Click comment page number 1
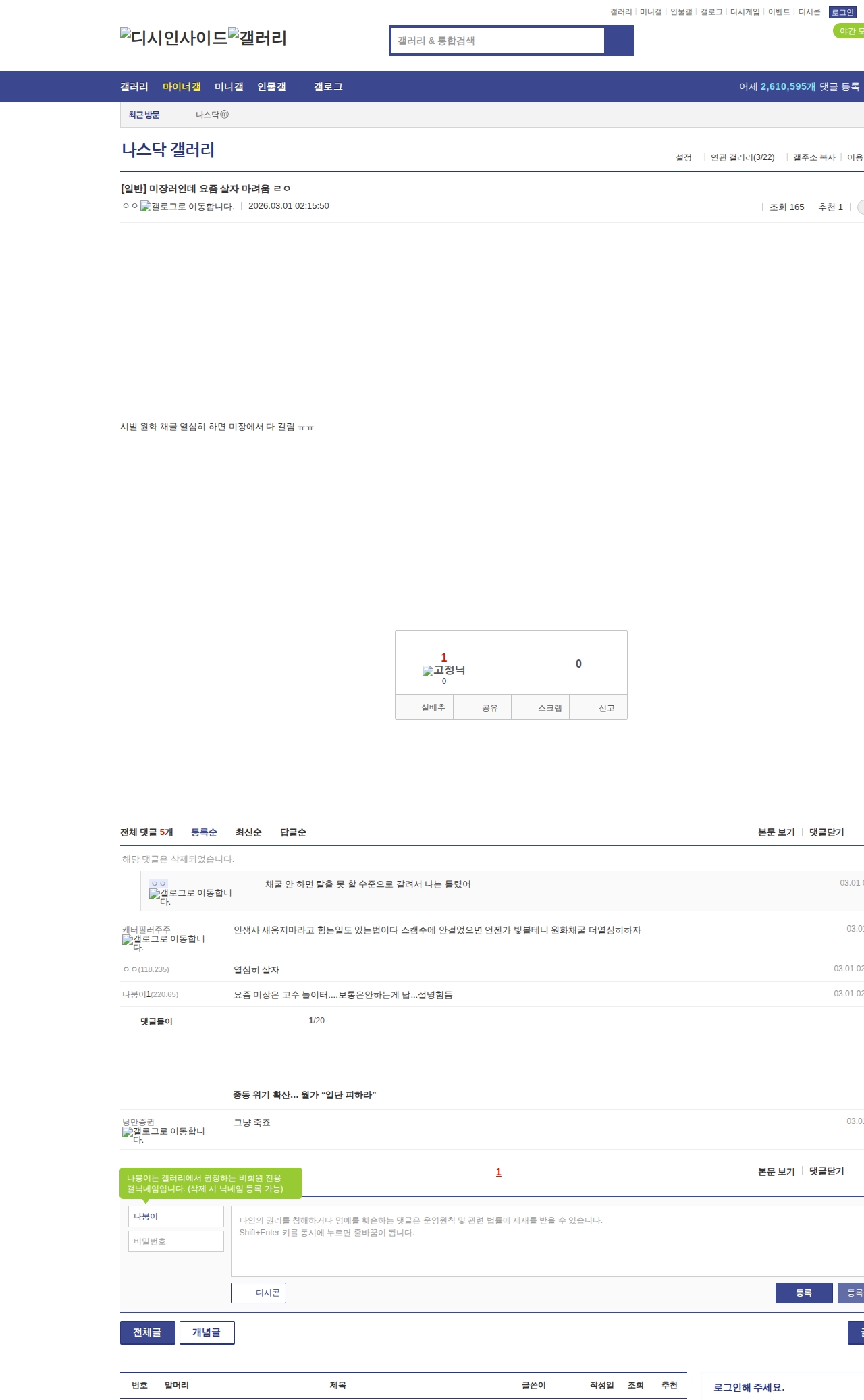 tap(499, 1173)
